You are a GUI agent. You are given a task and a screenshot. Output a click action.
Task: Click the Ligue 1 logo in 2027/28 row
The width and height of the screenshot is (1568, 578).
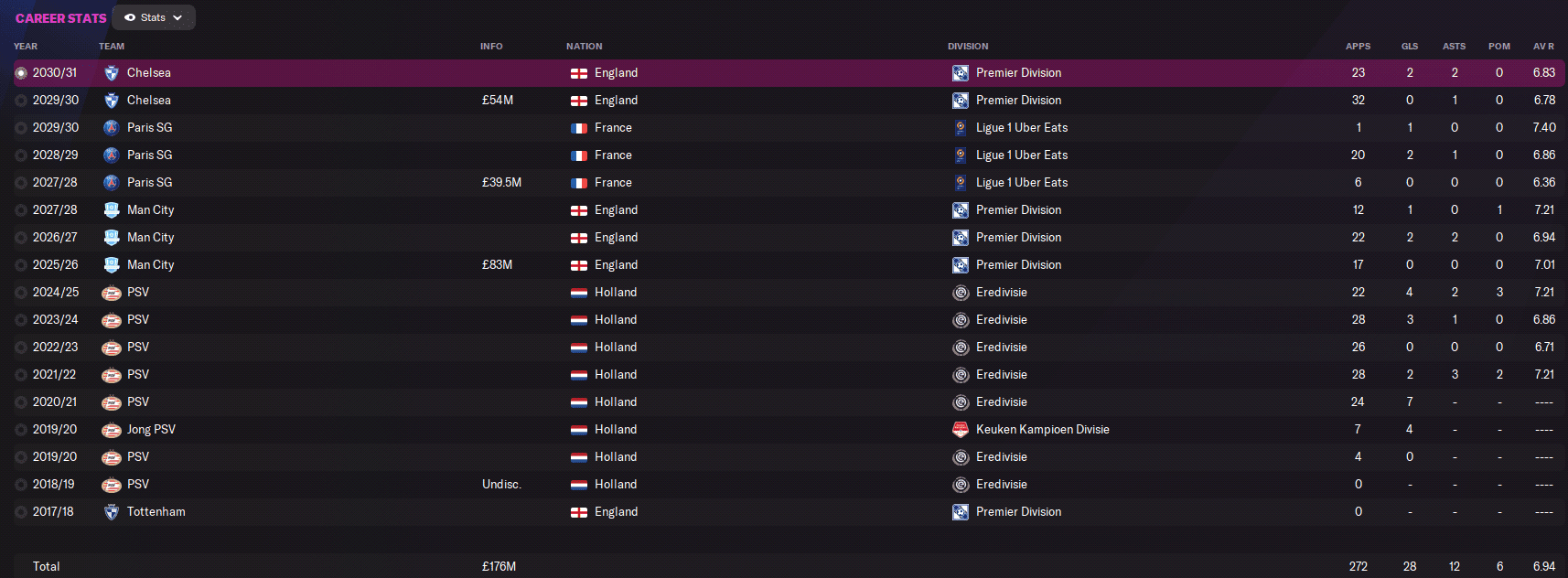(x=961, y=183)
